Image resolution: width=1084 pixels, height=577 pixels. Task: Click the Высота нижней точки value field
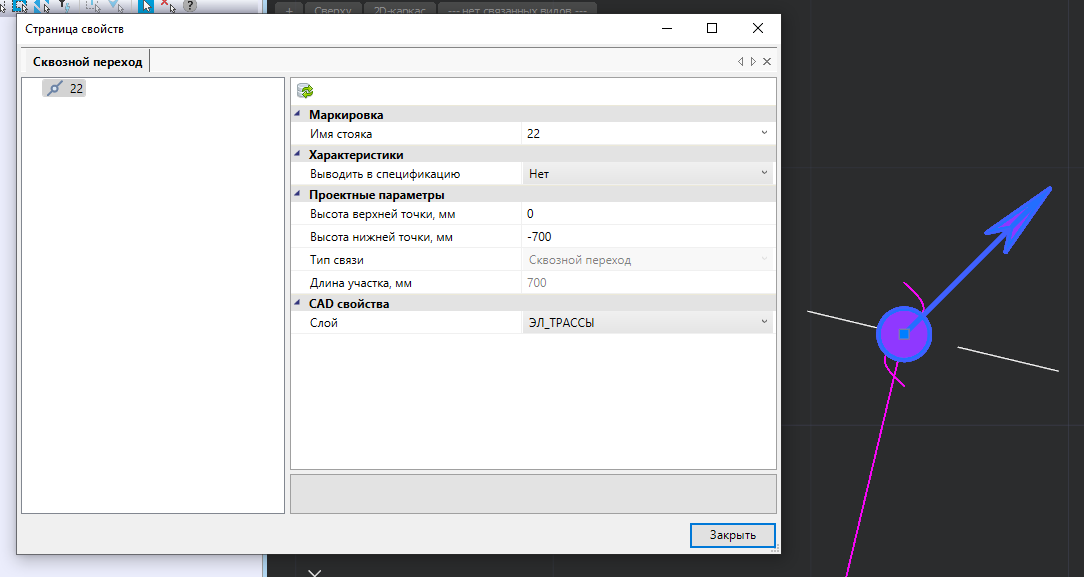tap(647, 237)
